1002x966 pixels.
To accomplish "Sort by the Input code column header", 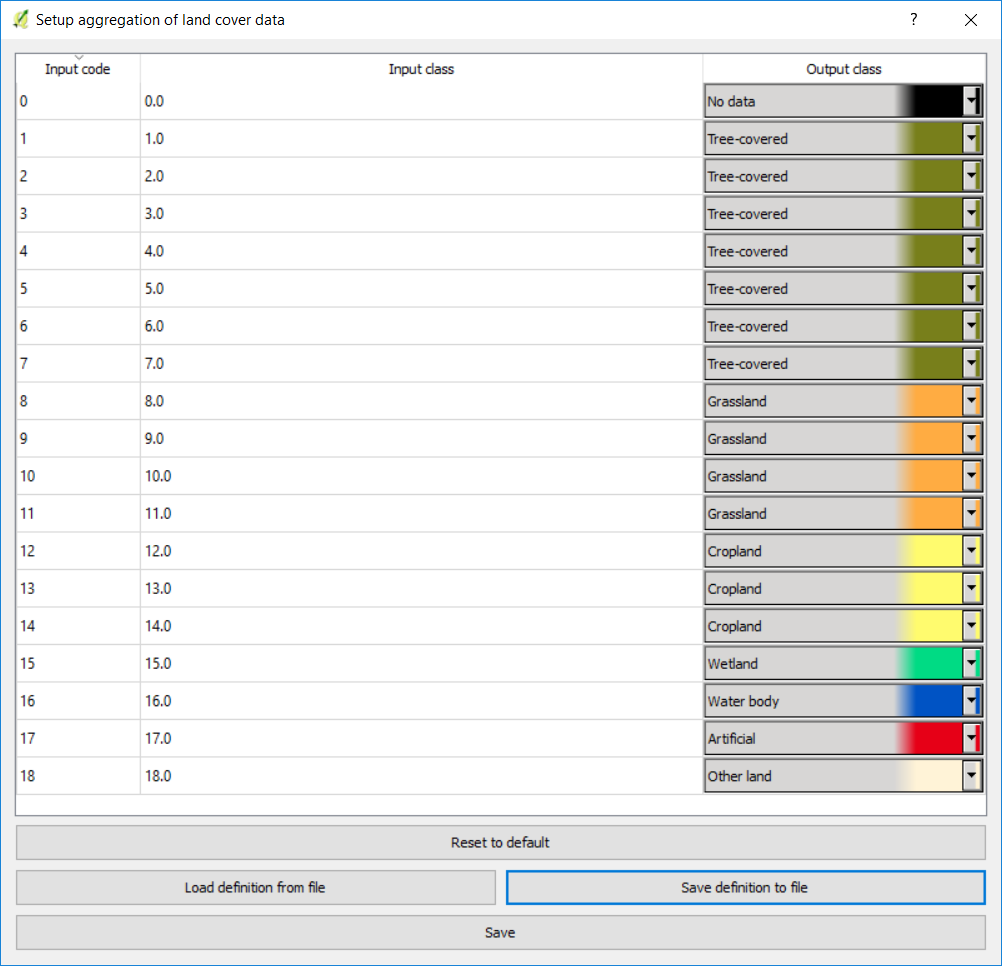I will click(78, 69).
